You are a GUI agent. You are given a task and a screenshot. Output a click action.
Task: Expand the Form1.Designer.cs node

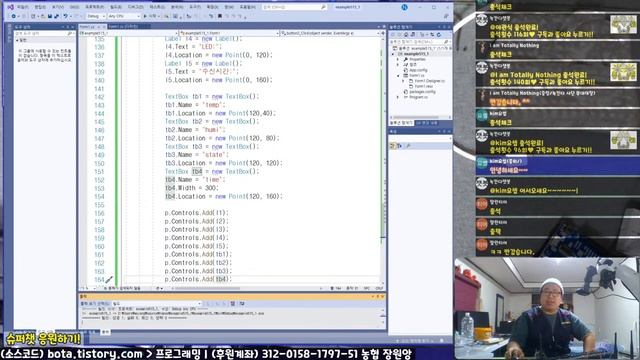click(403, 81)
